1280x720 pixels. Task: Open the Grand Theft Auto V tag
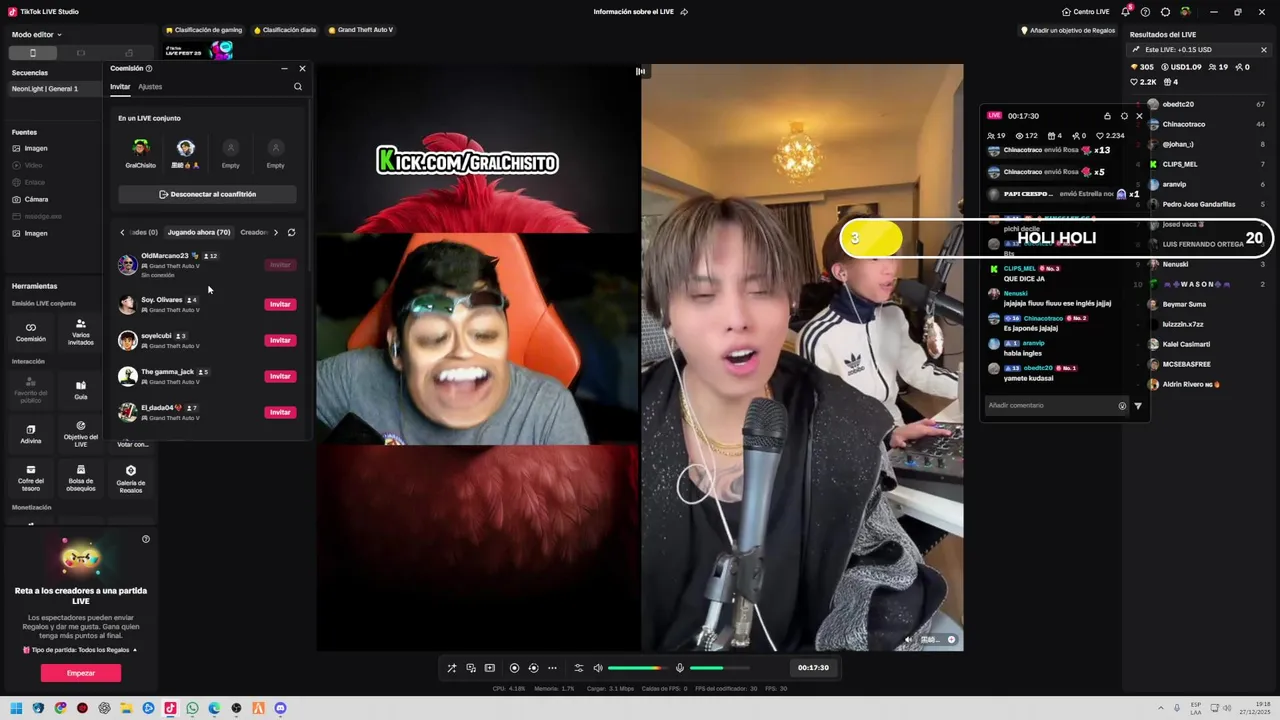(x=361, y=30)
